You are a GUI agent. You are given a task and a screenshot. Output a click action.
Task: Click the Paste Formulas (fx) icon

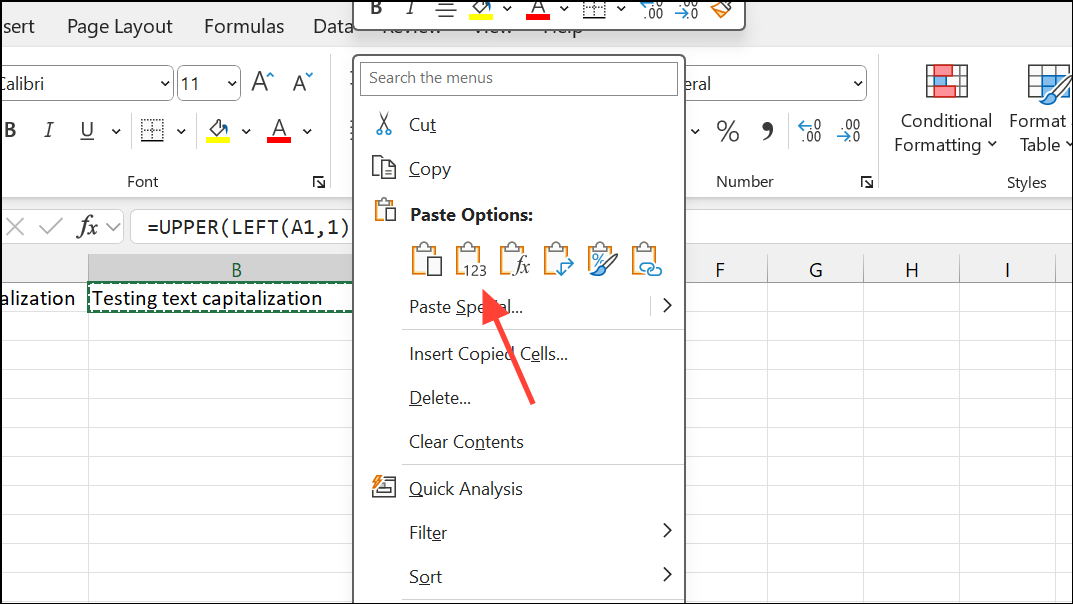pyautogui.click(x=514, y=260)
